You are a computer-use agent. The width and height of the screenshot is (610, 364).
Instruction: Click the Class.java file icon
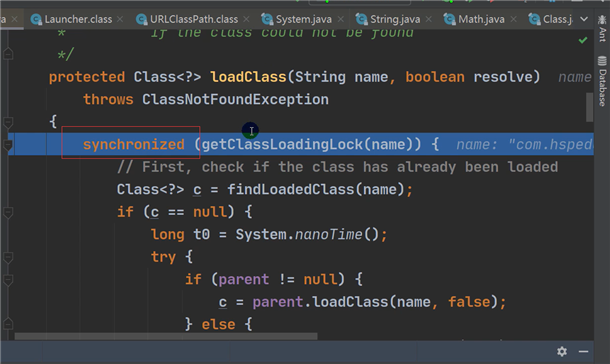535,19
